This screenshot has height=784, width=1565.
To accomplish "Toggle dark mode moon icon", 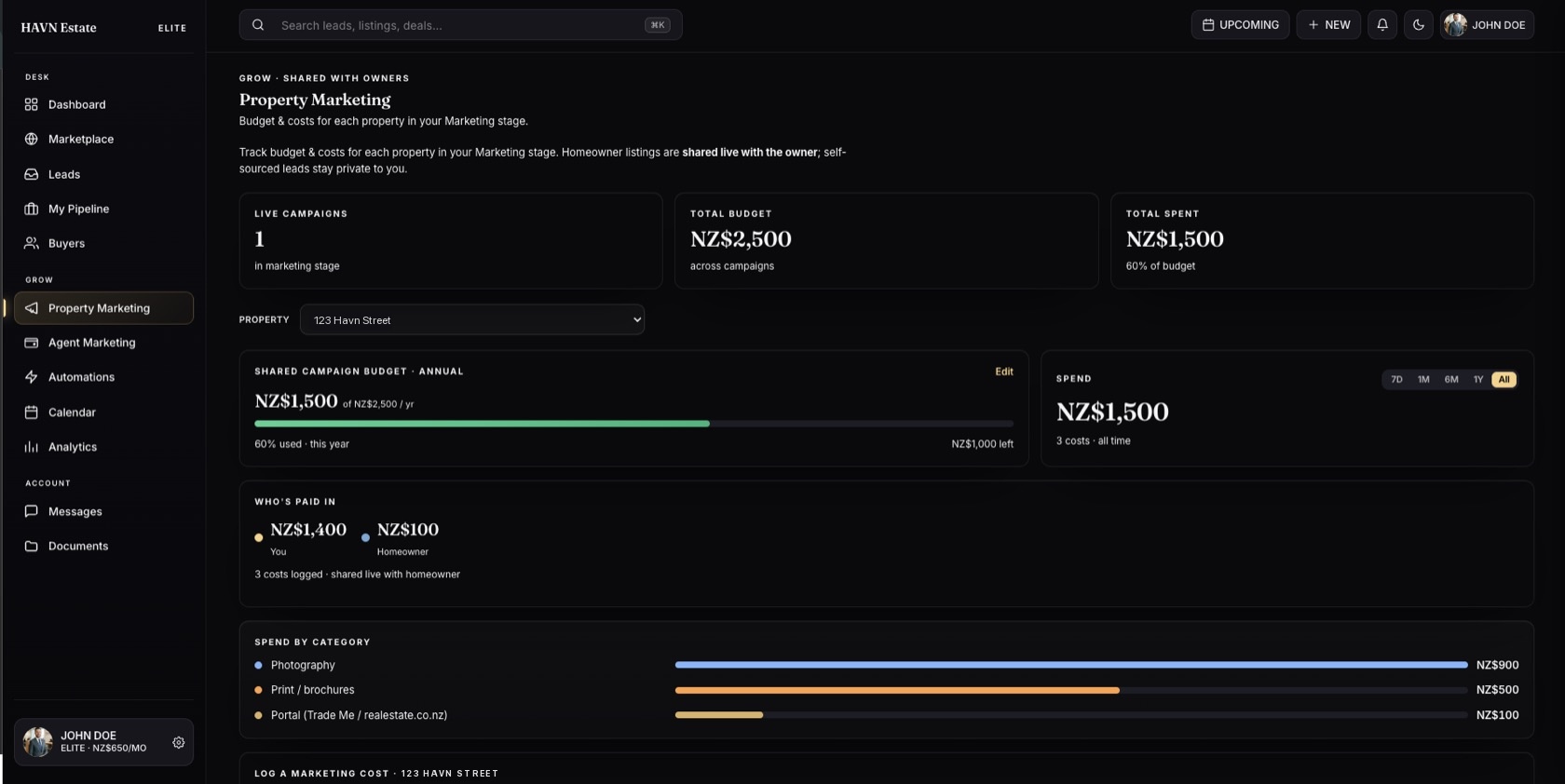I will 1419,25.
